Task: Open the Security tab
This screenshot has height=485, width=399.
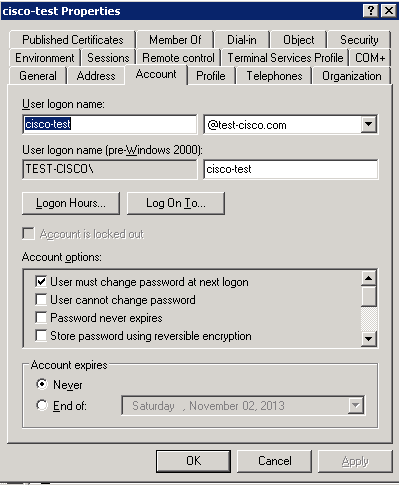Action: click(359, 40)
